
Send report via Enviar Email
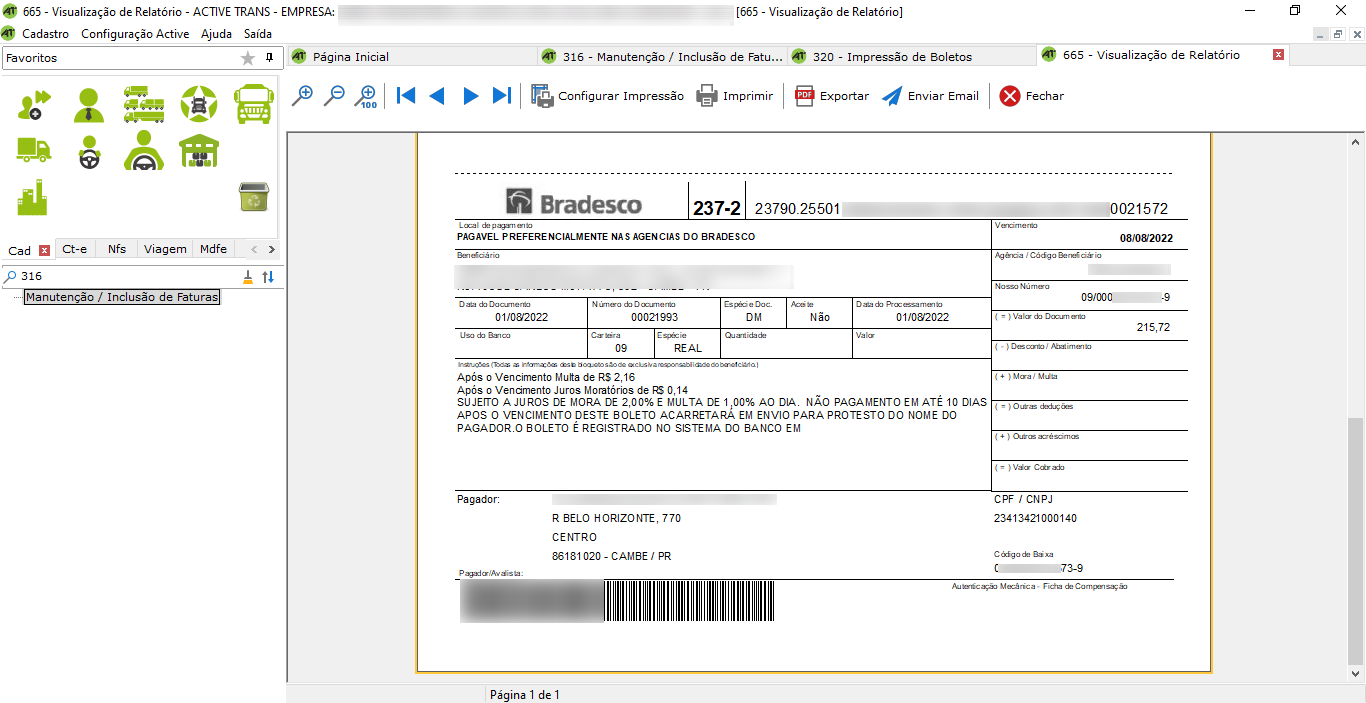[930, 96]
